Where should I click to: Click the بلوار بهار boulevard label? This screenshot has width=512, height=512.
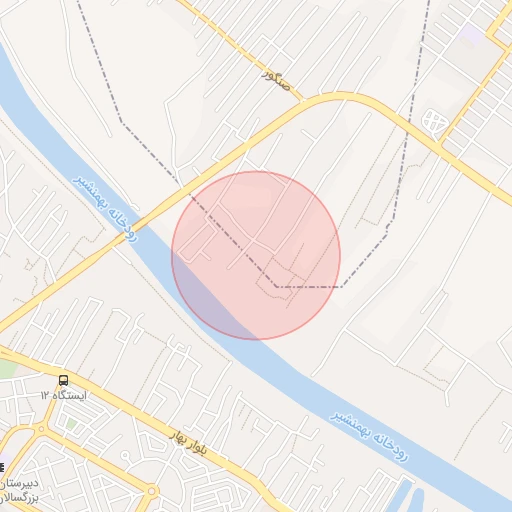point(189,442)
